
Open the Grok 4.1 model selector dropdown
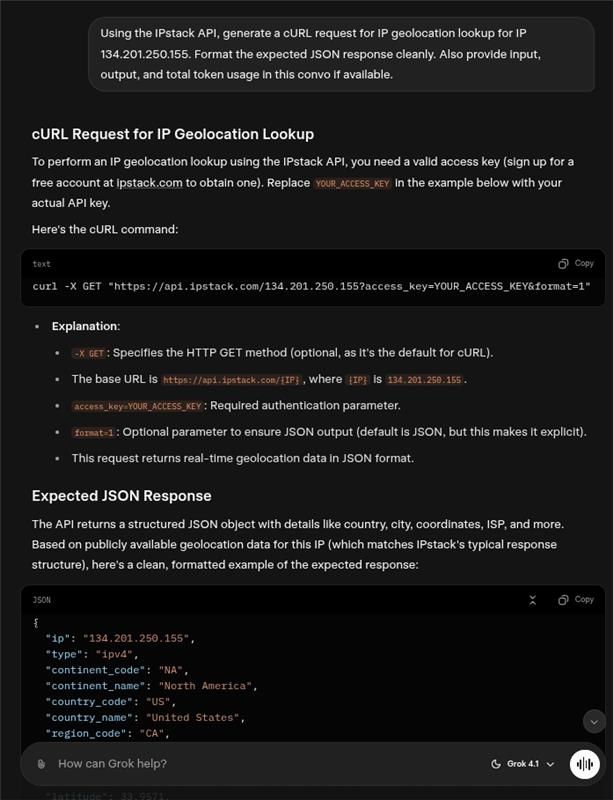523,763
